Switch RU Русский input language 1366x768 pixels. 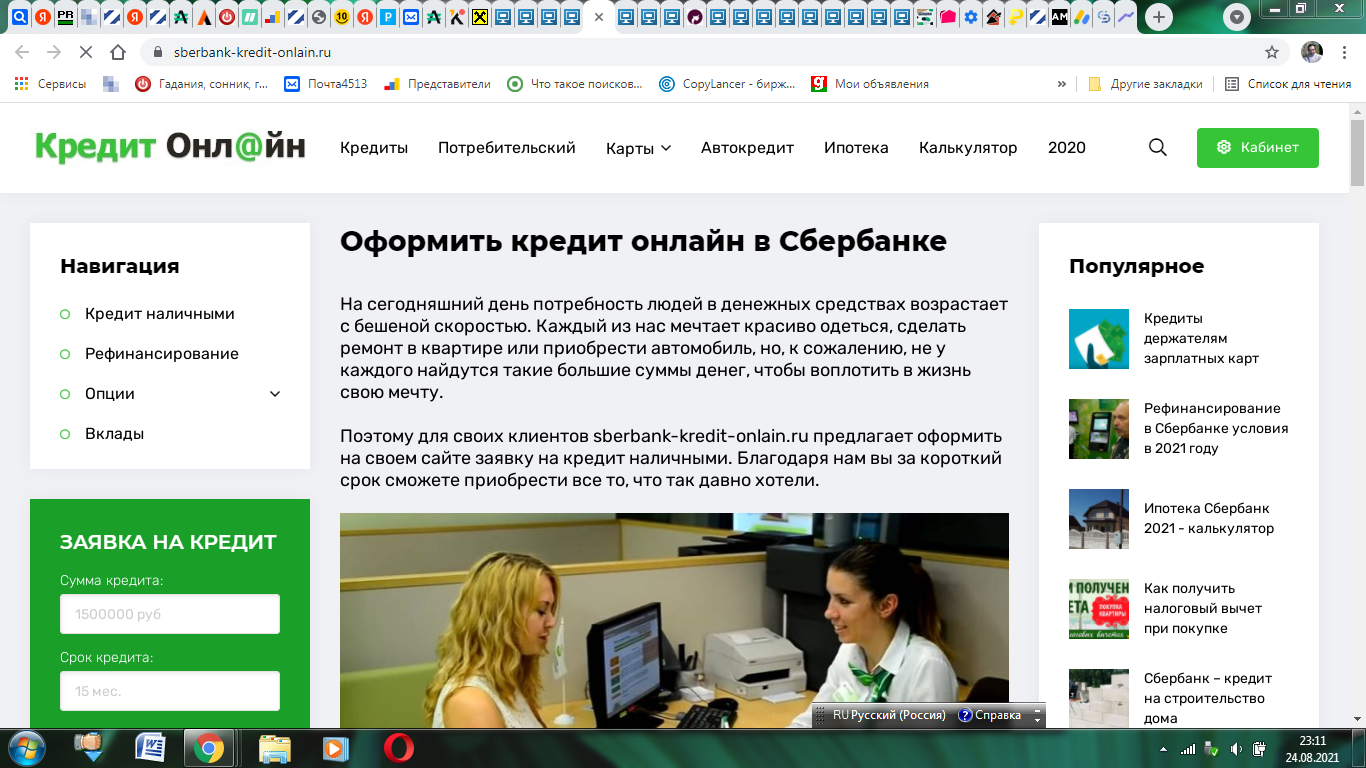(889, 715)
